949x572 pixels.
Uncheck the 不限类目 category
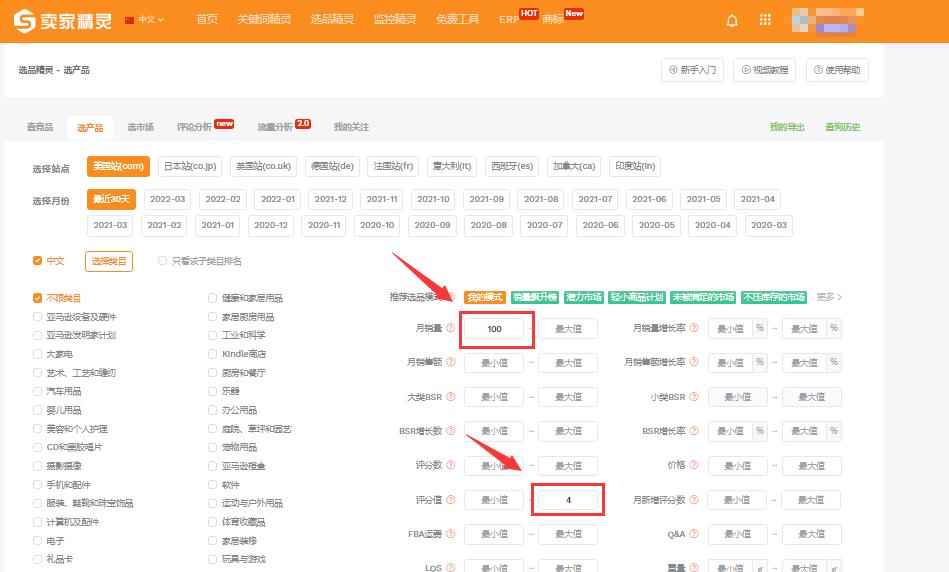[38, 298]
